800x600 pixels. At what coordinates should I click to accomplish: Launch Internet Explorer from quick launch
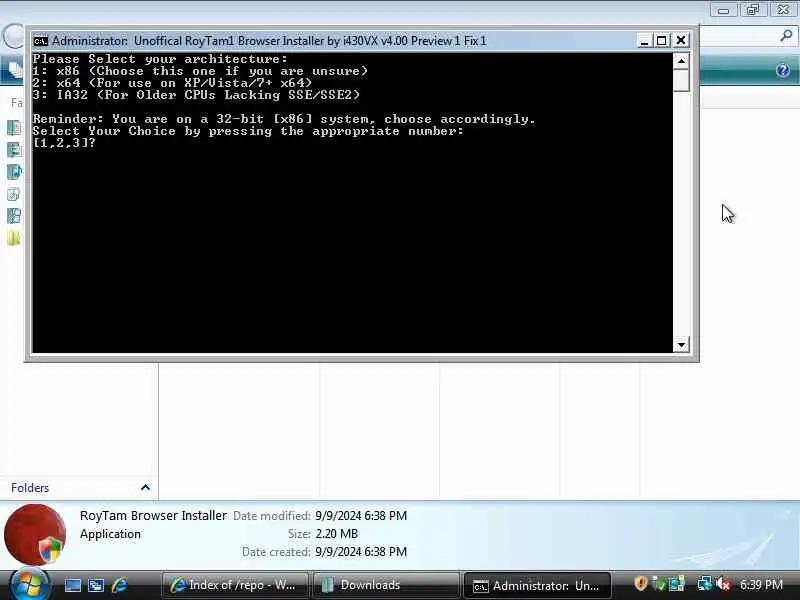tap(119, 585)
